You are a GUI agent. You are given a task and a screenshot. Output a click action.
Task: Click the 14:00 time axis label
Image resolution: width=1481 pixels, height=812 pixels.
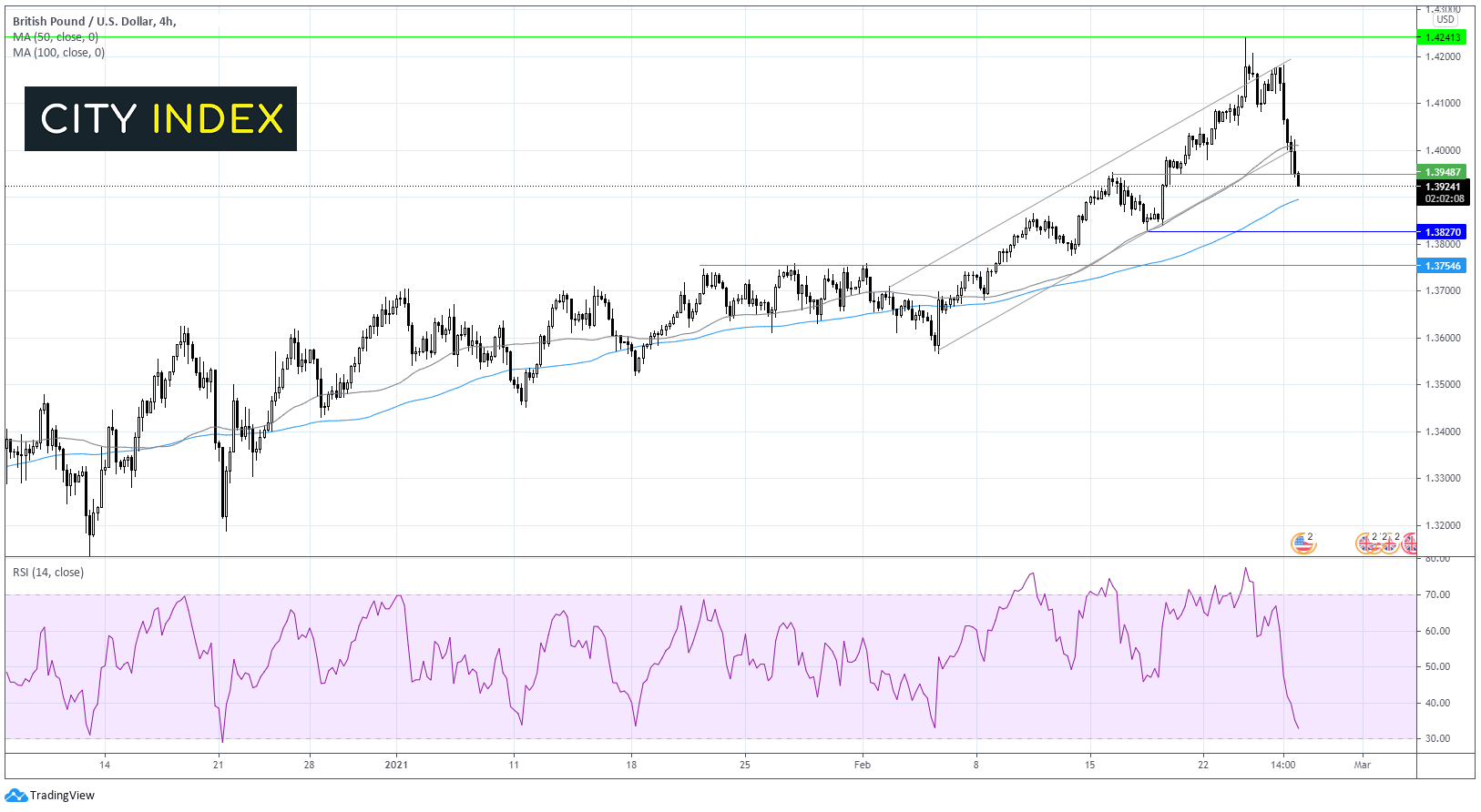[1282, 765]
